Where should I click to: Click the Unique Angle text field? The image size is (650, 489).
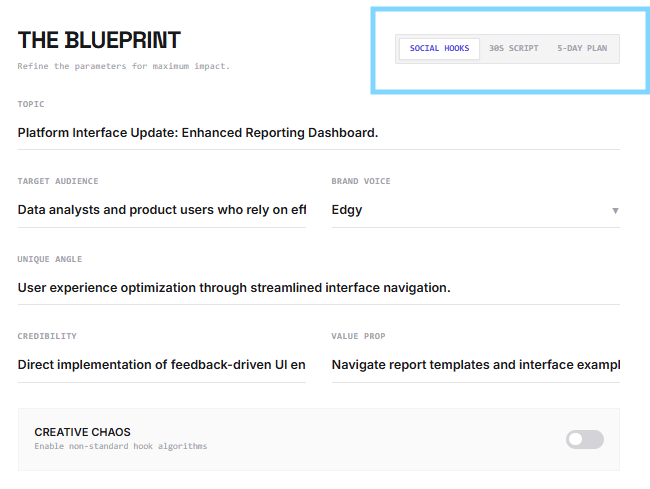pyautogui.click(x=318, y=288)
